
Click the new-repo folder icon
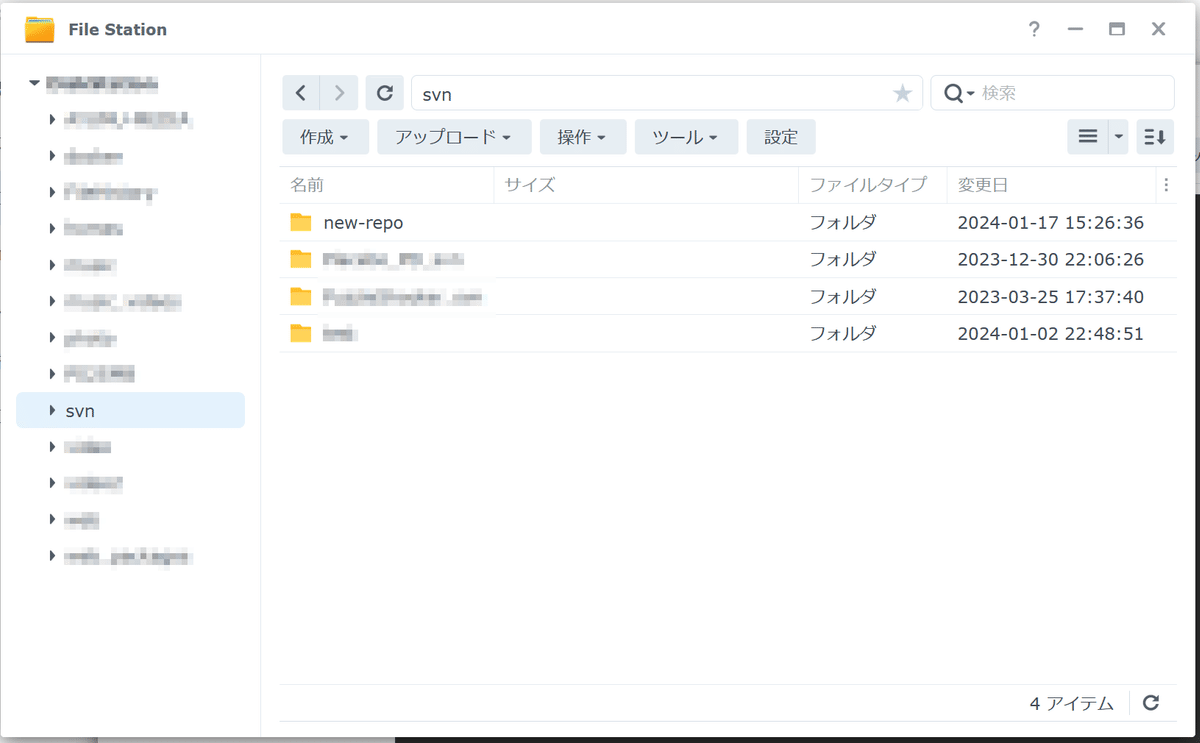click(x=301, y=222)
